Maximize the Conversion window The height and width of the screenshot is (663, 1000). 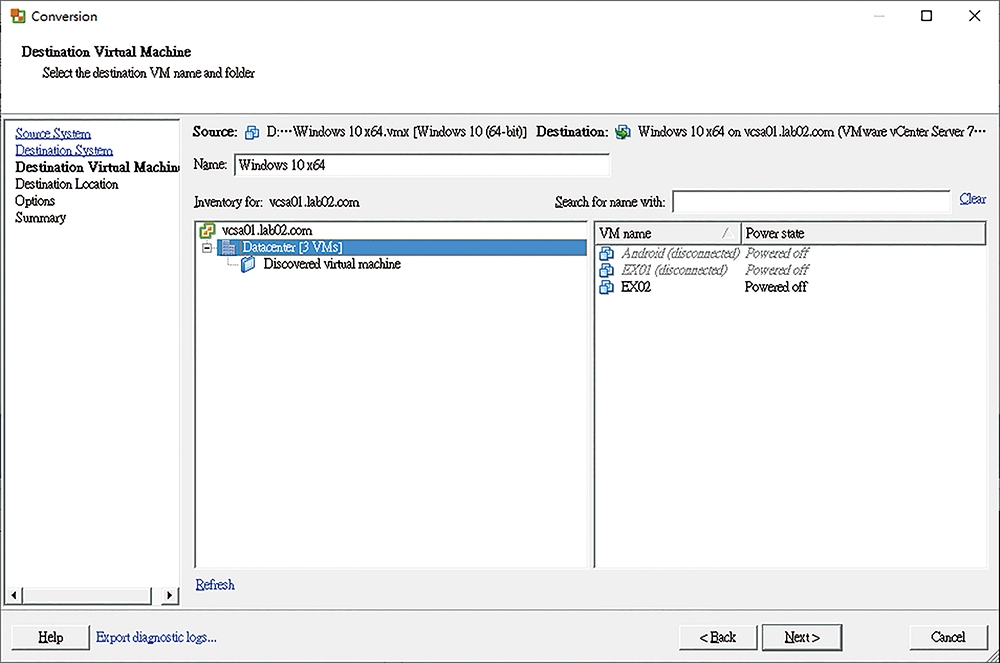(927, 16)
